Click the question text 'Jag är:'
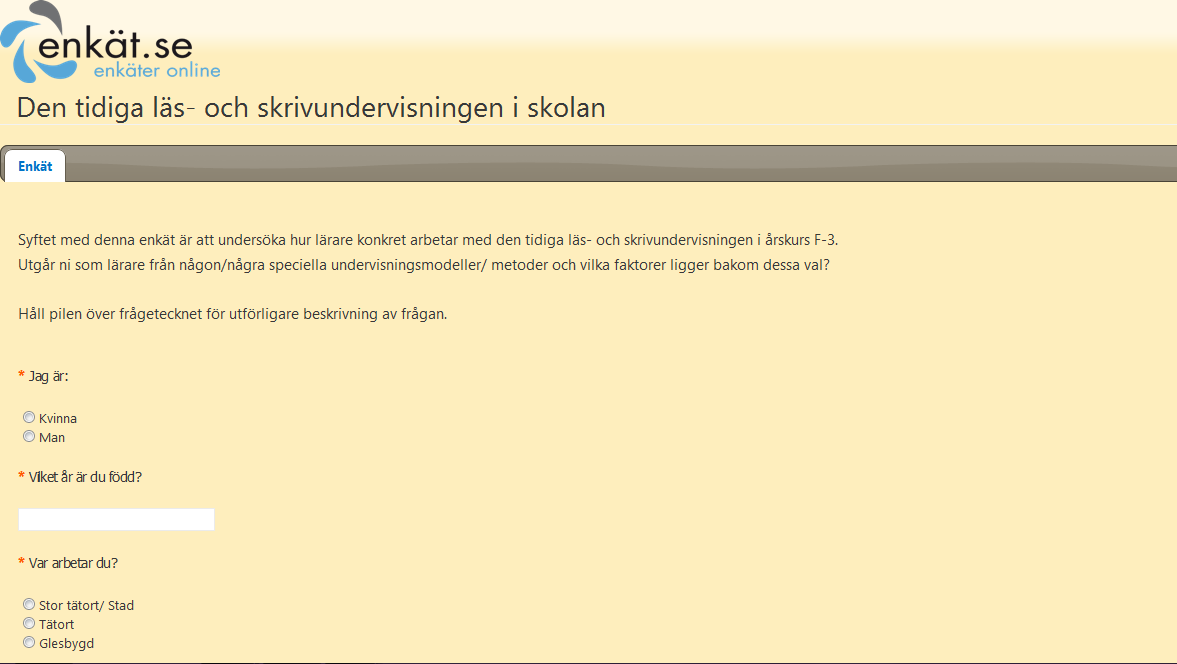The image size is (1177, 664). (x=48, y=376)
